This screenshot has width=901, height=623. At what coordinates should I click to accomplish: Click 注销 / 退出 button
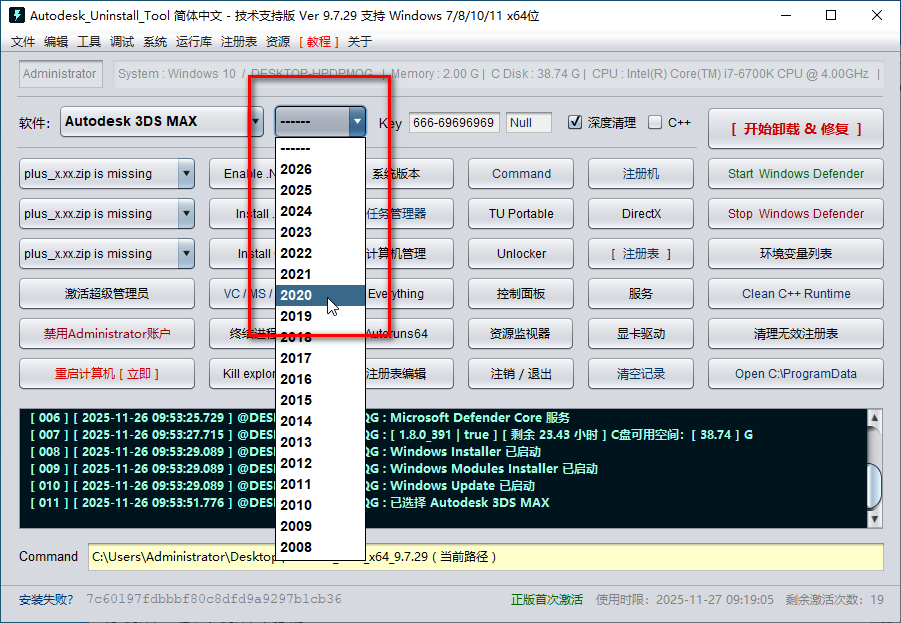[x=521, y=374]
